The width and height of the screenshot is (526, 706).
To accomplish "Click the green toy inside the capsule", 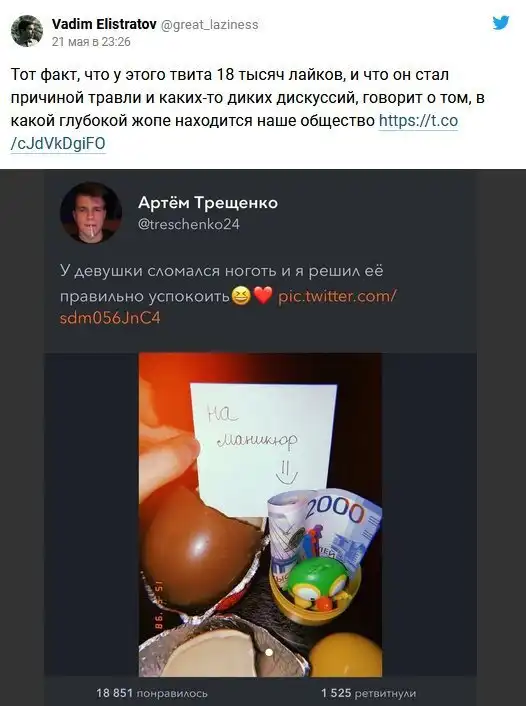I will point(318,584).
